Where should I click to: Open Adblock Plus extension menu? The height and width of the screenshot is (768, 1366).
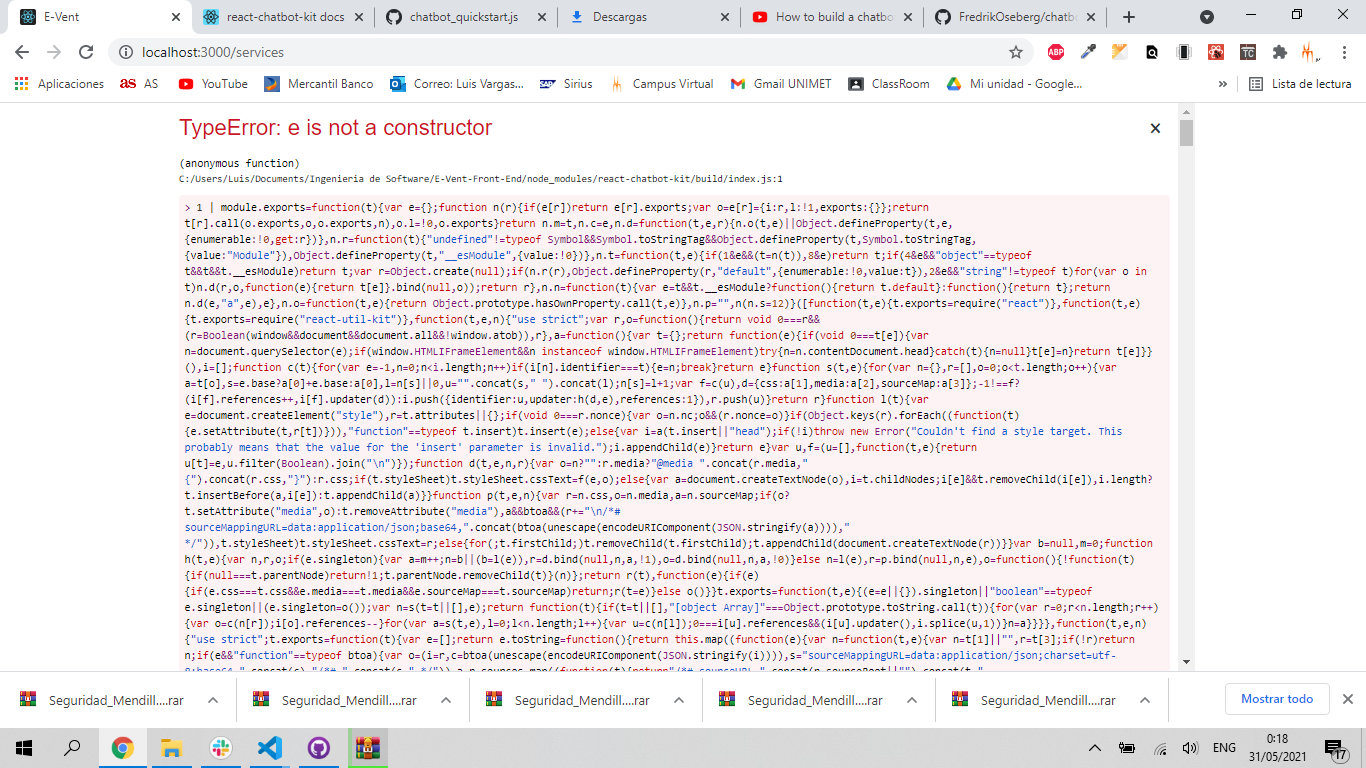click(1057, 51)
